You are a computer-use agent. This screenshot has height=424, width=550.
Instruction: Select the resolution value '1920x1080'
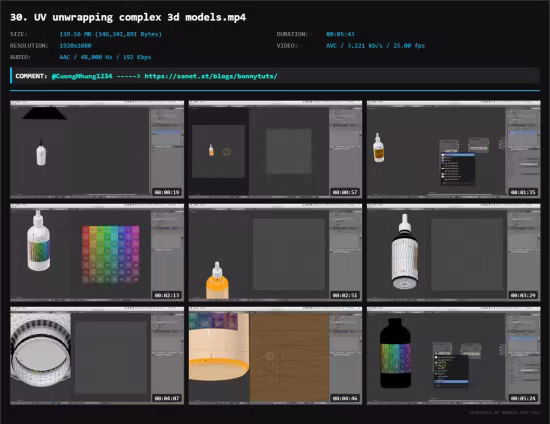[x=75, y=46]
